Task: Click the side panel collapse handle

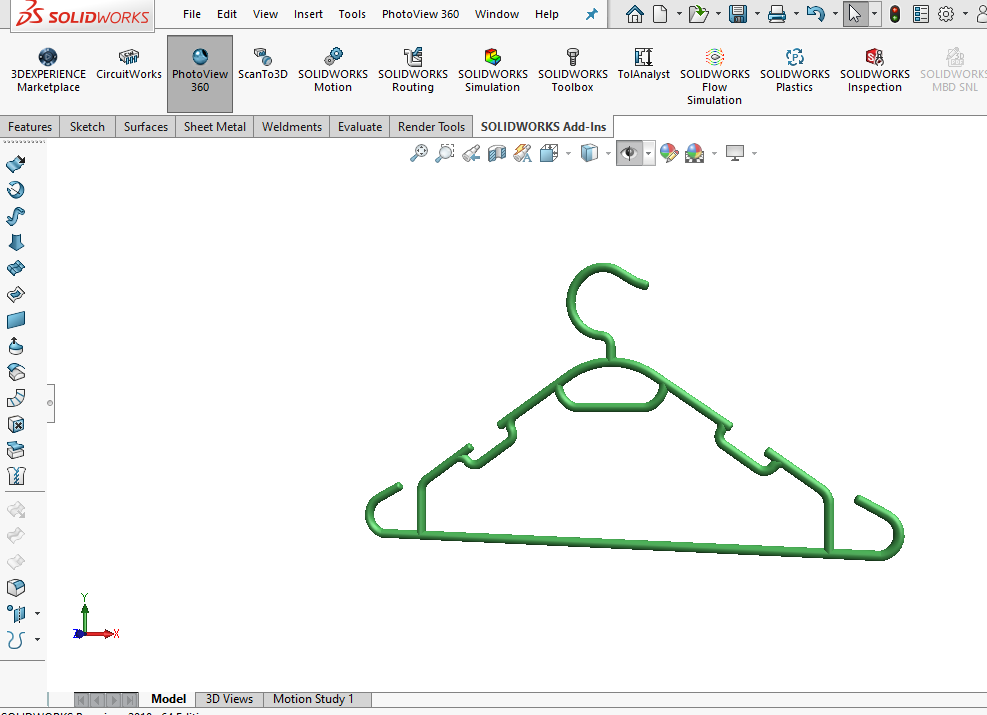Action: pos(50,403)
